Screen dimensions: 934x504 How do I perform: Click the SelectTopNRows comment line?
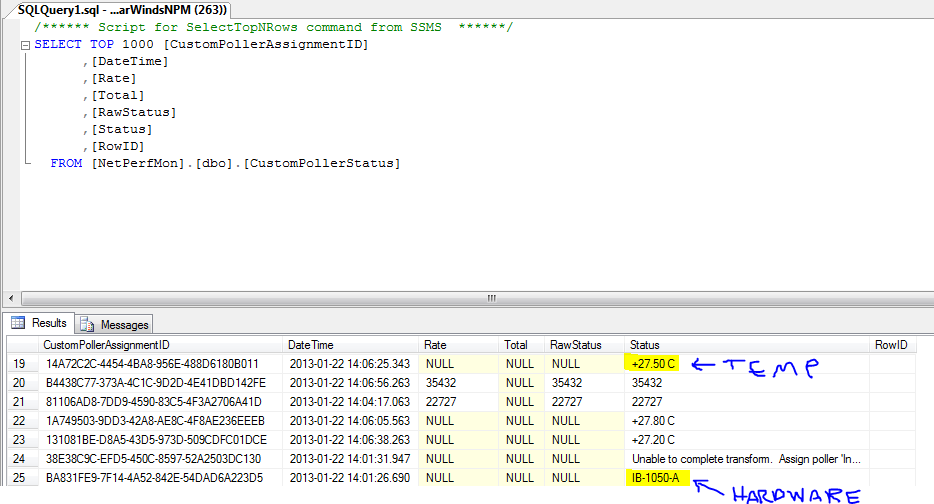coord(273,27)
